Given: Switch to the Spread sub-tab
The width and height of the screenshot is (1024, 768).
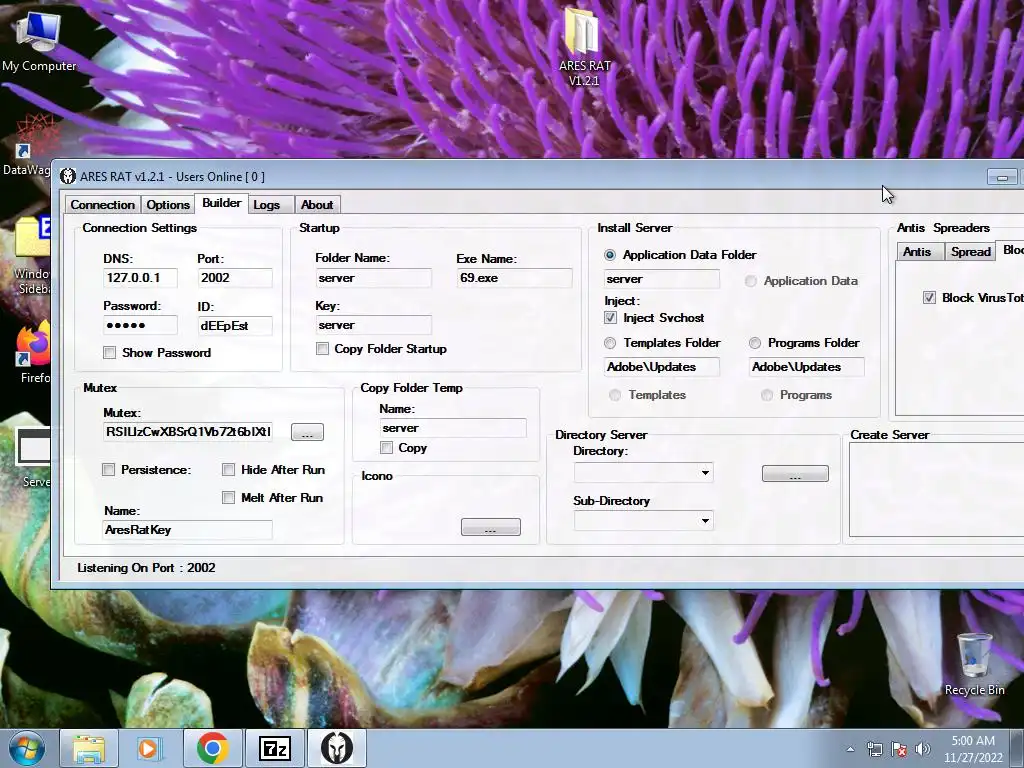Looking at the screenshot, I should 970,251.
